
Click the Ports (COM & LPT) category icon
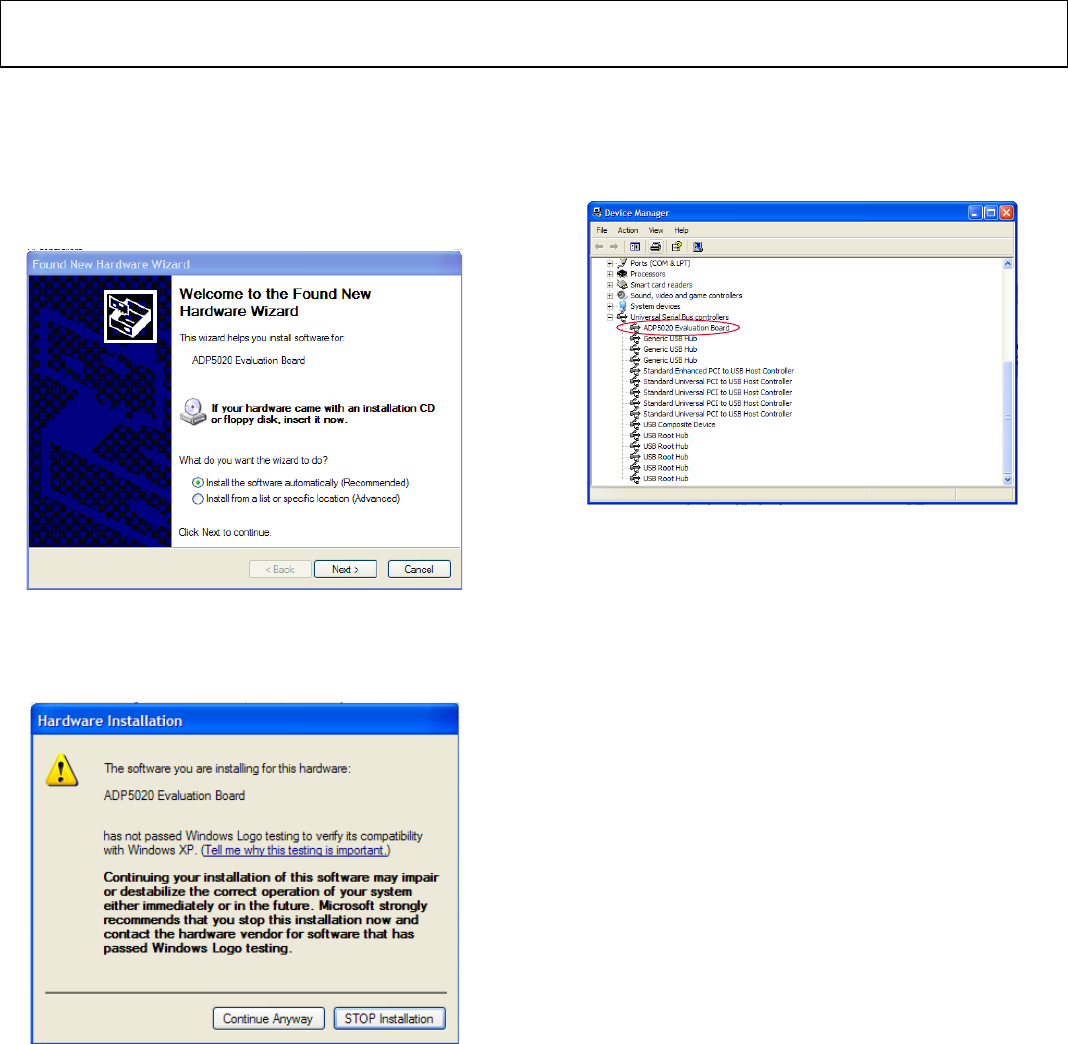(622, 263)
